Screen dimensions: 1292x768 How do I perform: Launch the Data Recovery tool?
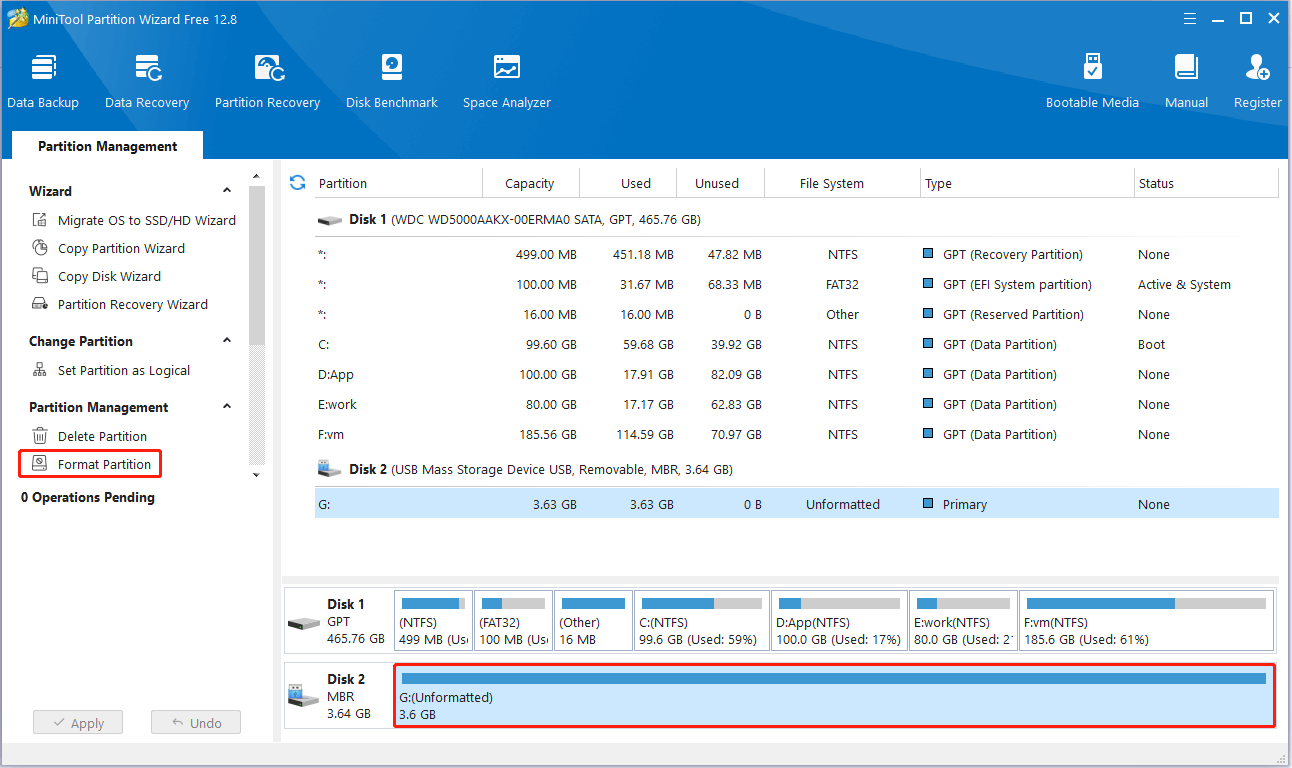coord(147,82)
